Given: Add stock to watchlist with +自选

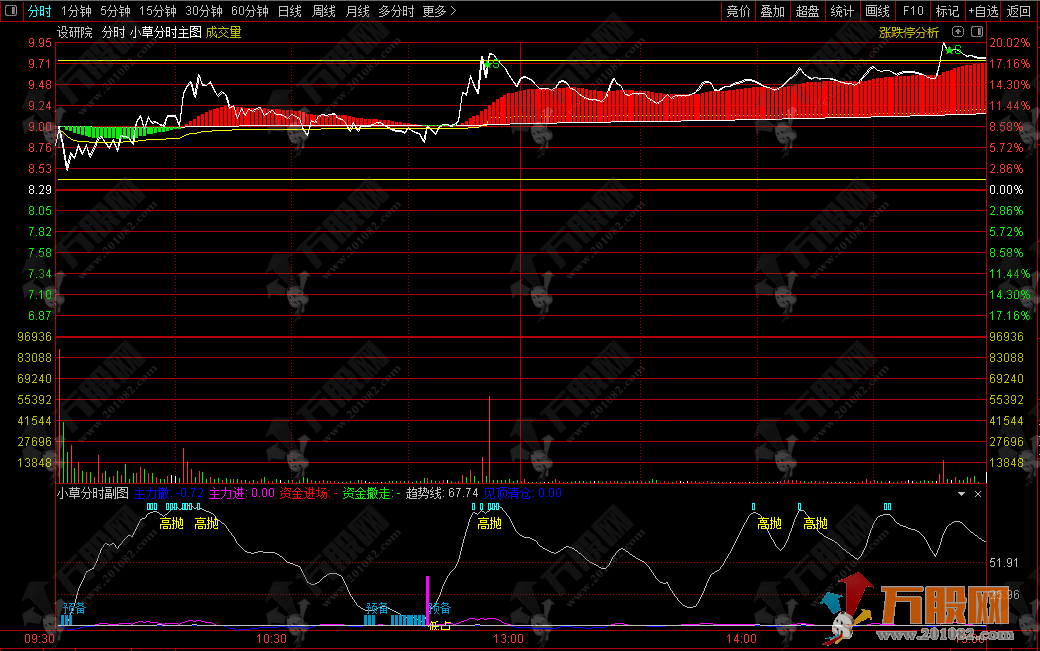Looking at the screenshot, I should pyautogui.click(x=982, y=11).
